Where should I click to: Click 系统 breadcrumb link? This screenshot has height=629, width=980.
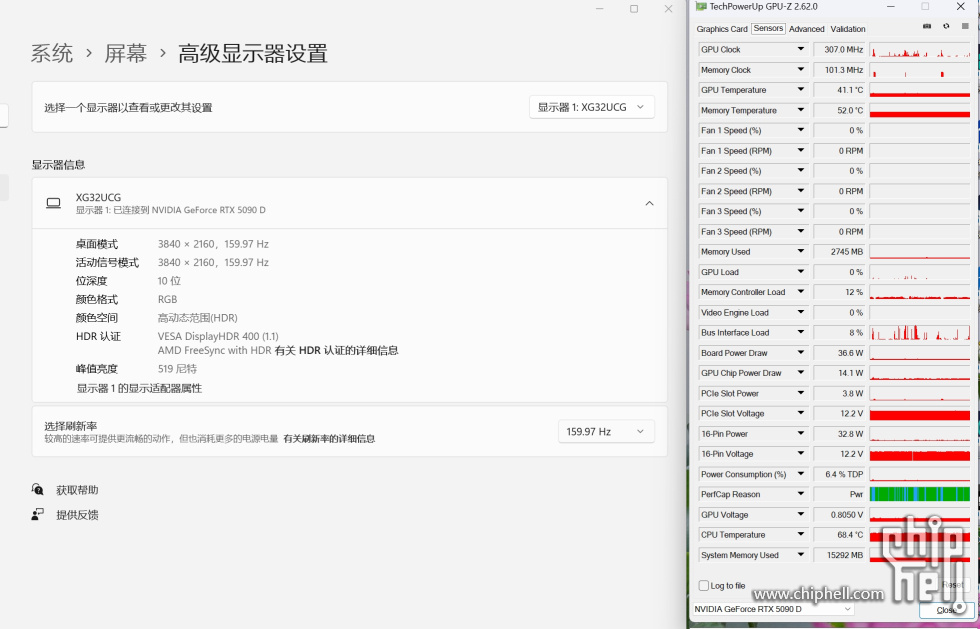coord(52,53)
